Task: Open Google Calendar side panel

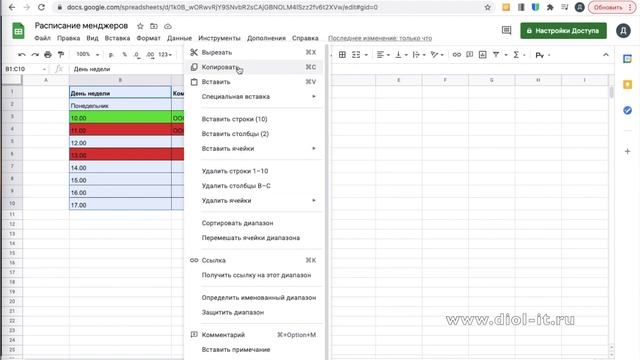Action: click(x=627, y=59)
